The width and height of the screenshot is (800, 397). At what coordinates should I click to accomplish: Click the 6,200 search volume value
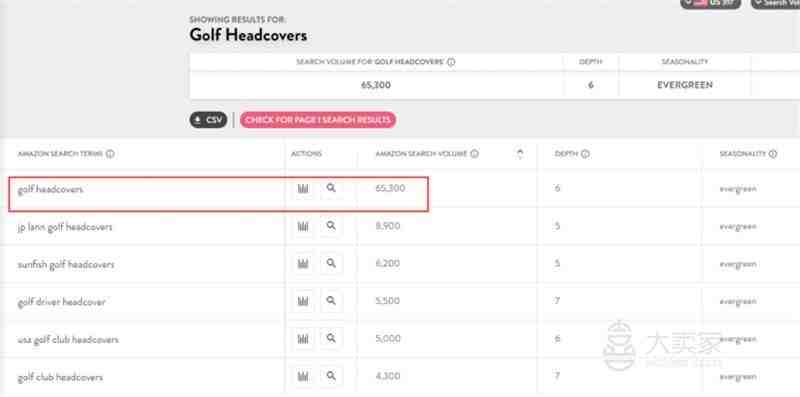pyautogui.click(x=388, y=264)
